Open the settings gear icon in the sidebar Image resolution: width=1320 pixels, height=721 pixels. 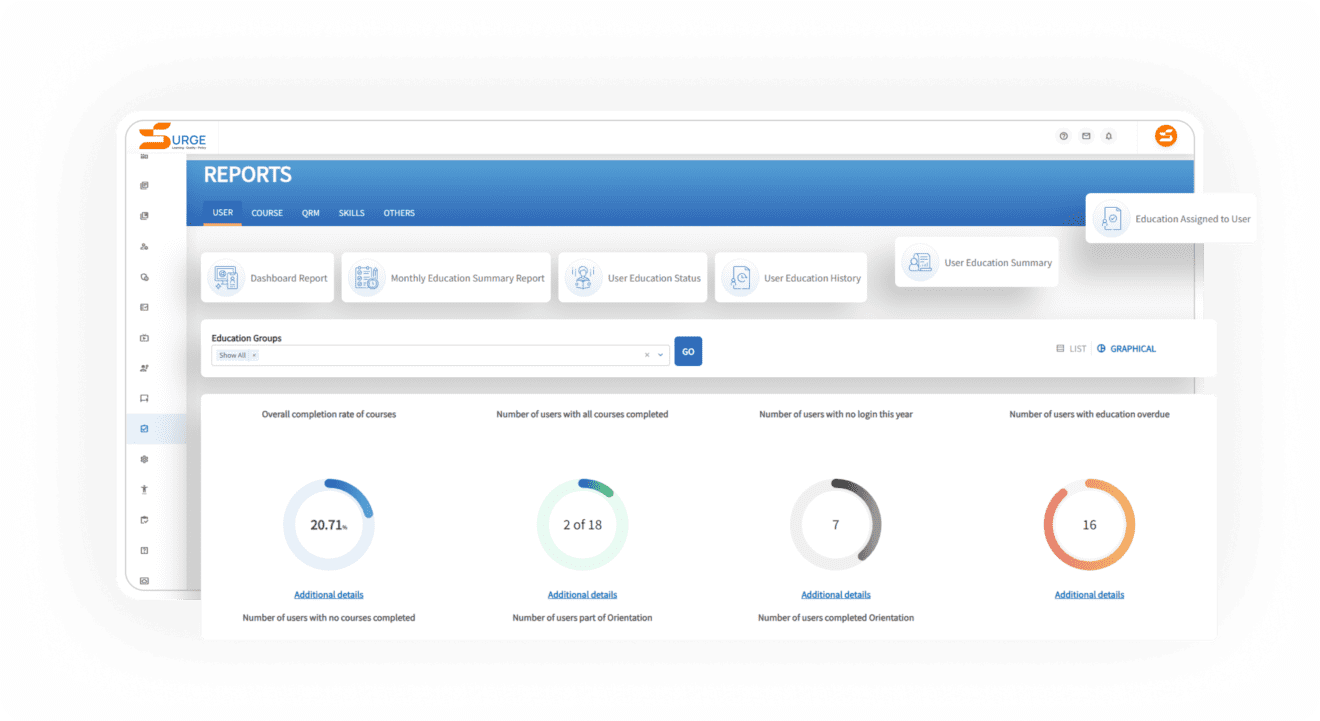144,458
